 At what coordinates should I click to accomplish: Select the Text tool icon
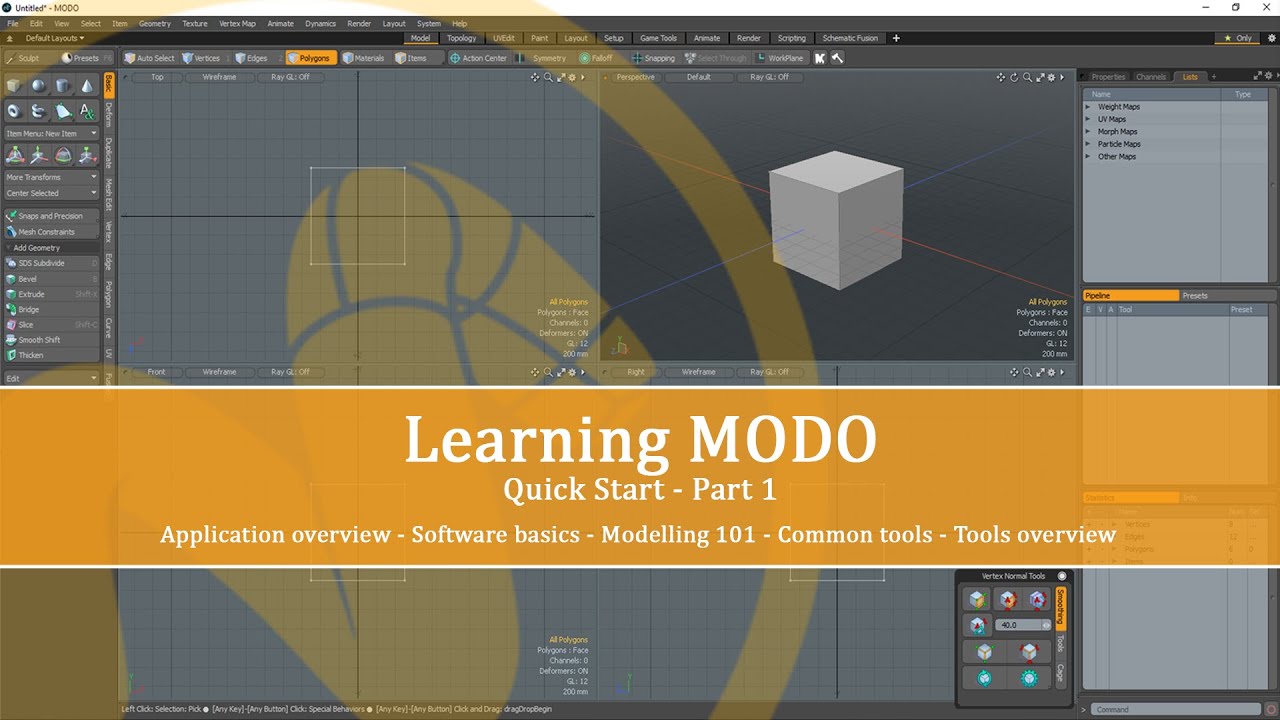point(87,111)
